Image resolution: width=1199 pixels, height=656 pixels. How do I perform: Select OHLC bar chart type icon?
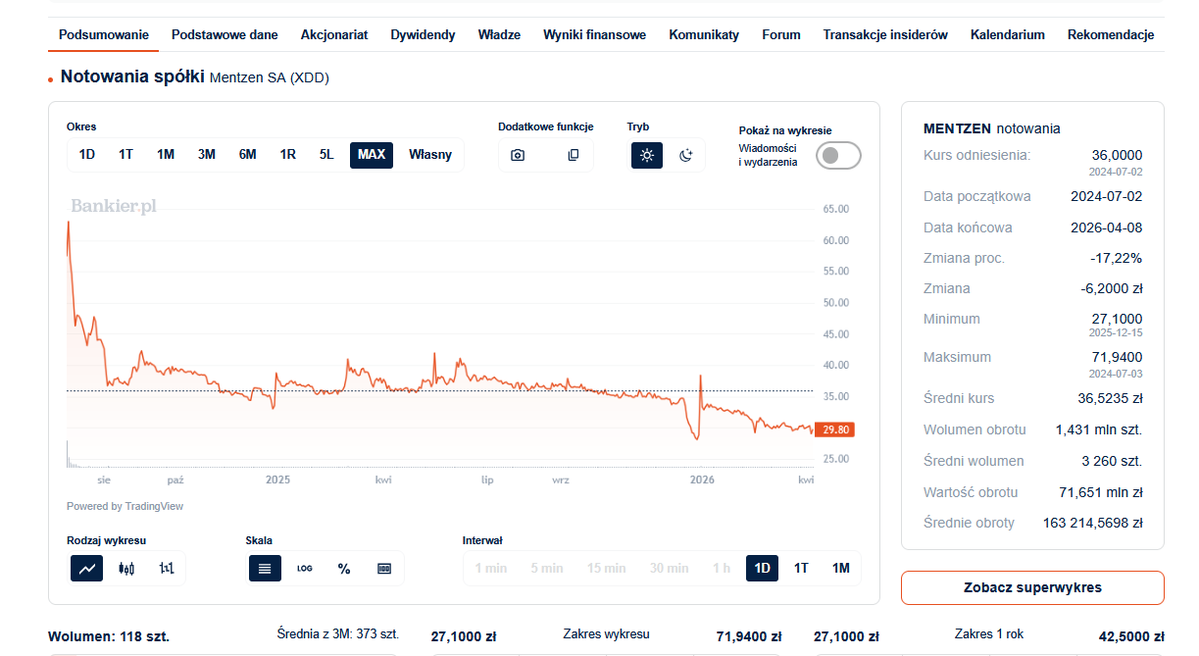coord(166,568)
